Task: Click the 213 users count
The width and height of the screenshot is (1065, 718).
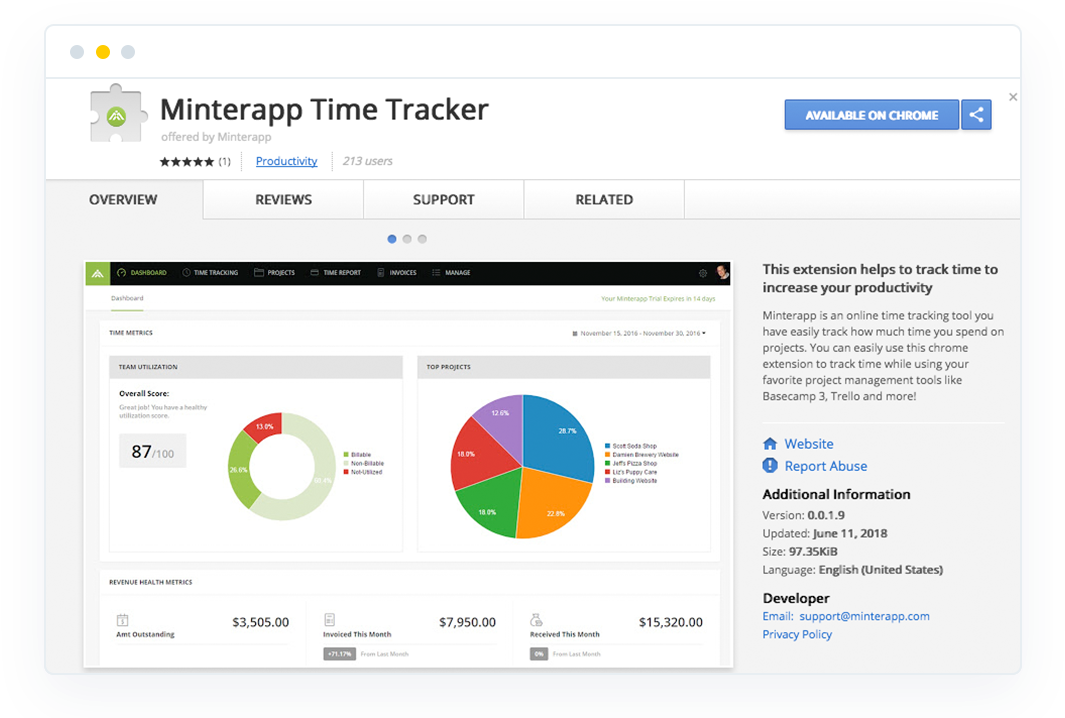Action: [367, 161]
